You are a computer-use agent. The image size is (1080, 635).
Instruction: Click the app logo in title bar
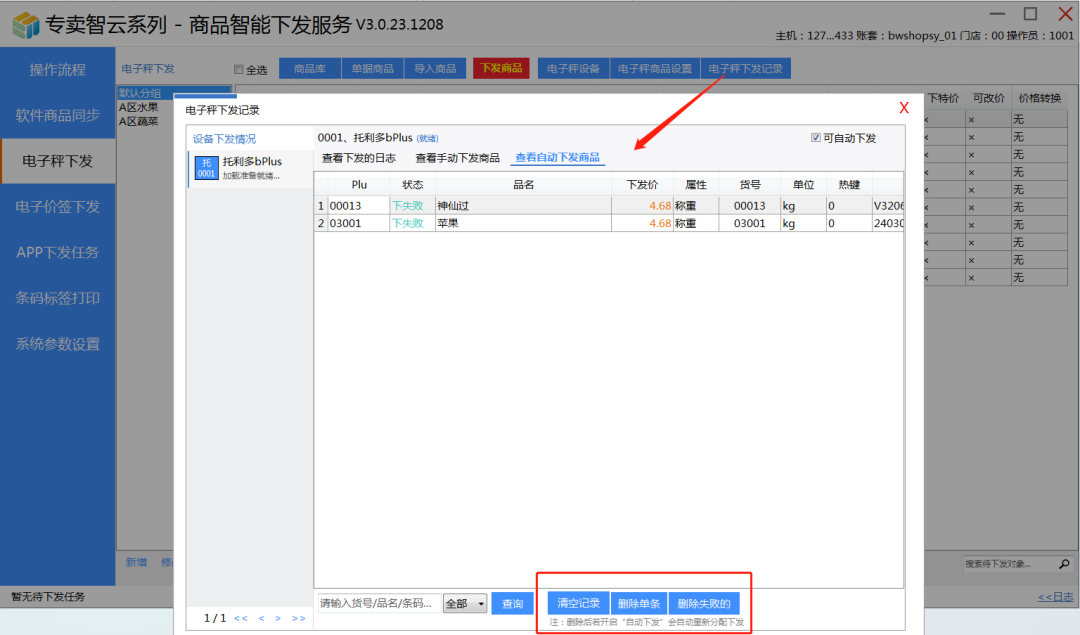[x=26, y=24]
